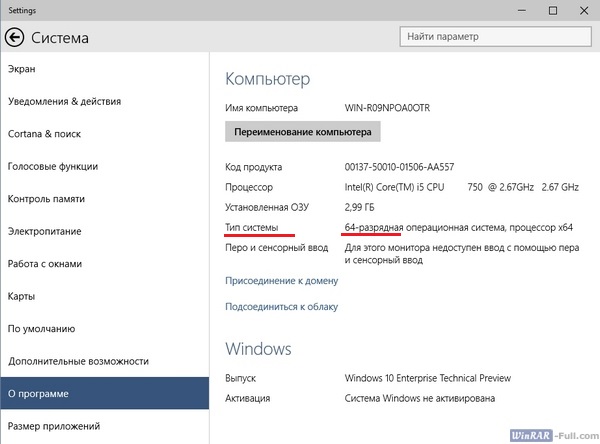The width and height of the screenshot is (600, 444).
Task: Click Подсоединиться к облаку link
Action: (282, 307)
